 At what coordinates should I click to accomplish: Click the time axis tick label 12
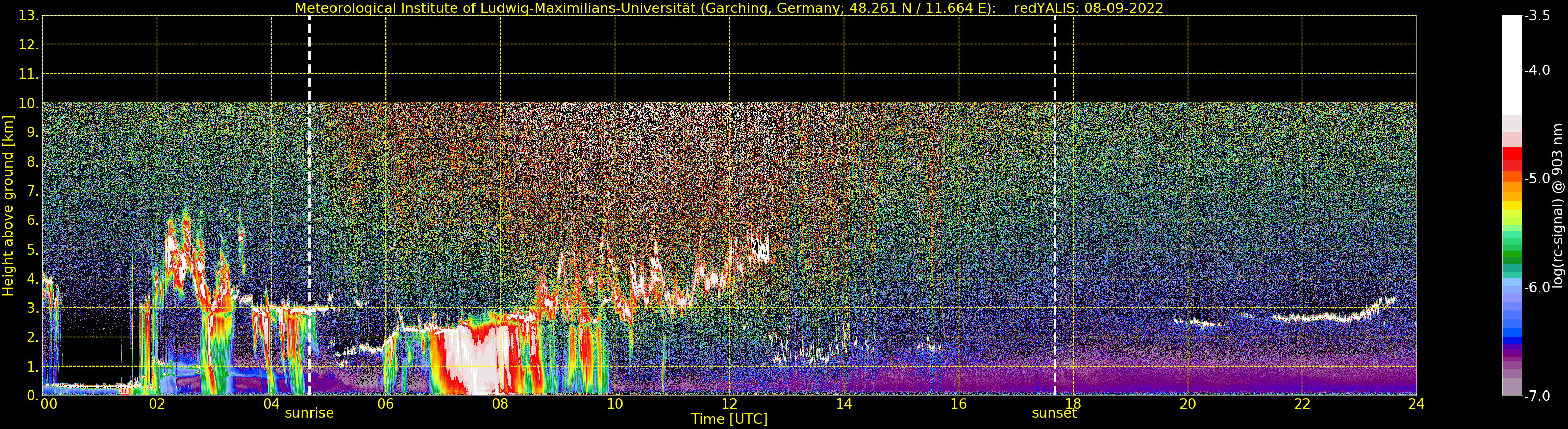(729, 404)
